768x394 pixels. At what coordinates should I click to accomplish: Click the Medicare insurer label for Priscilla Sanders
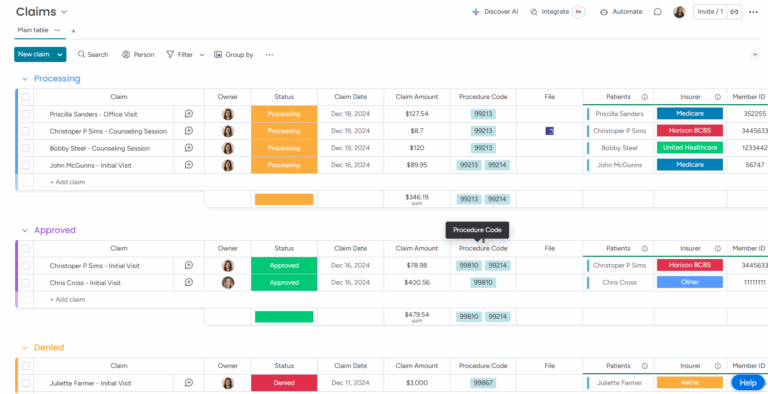(690, 114)
